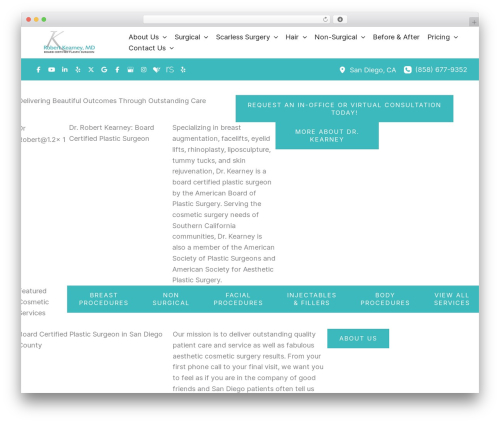Screen dimensions: 500x423
Task: Click the 'Board Certified Plastic Surgeon in San Diego County' heading
Action: click(x=92, y=340)
